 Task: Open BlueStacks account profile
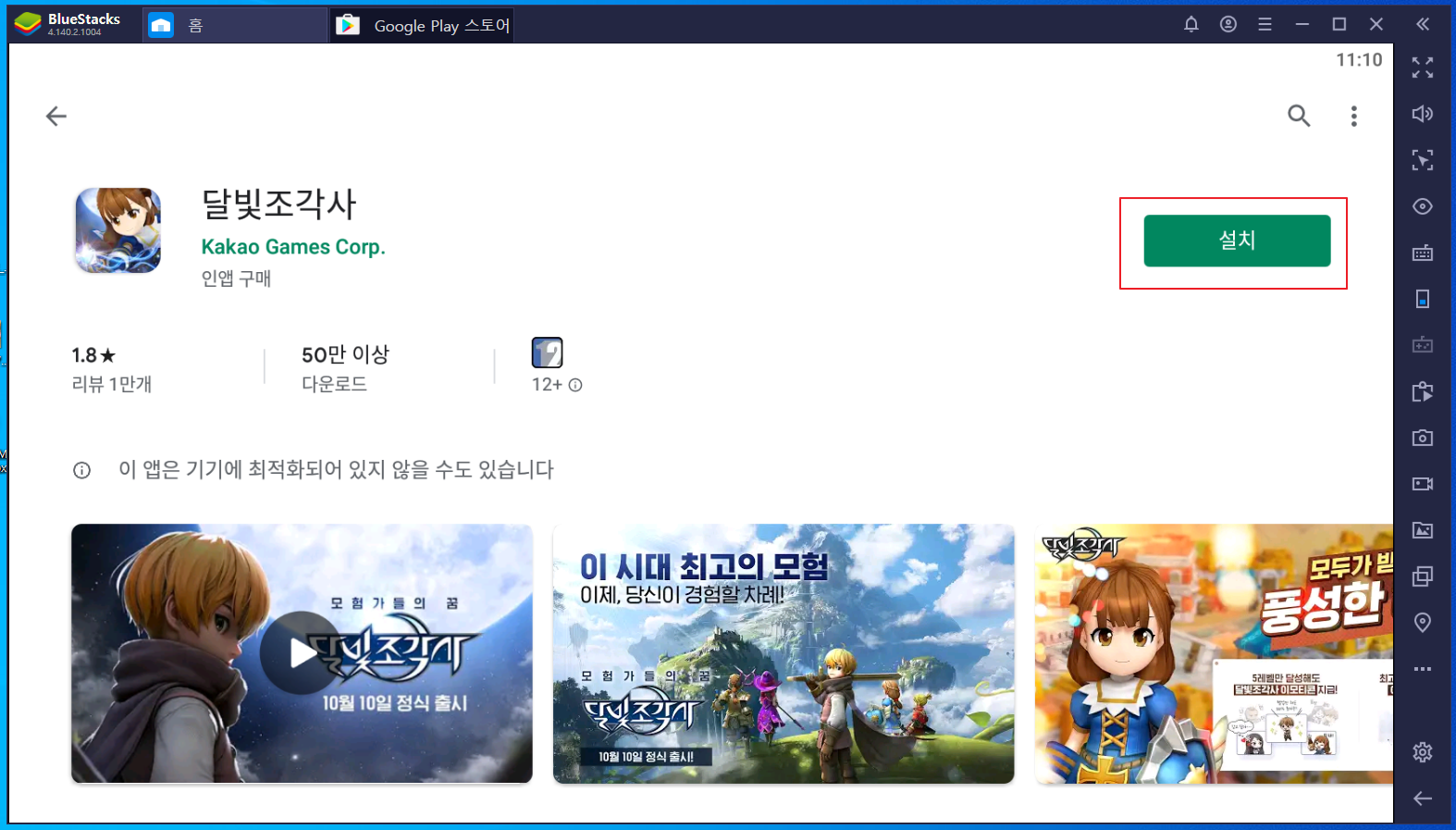(1228, 24)
